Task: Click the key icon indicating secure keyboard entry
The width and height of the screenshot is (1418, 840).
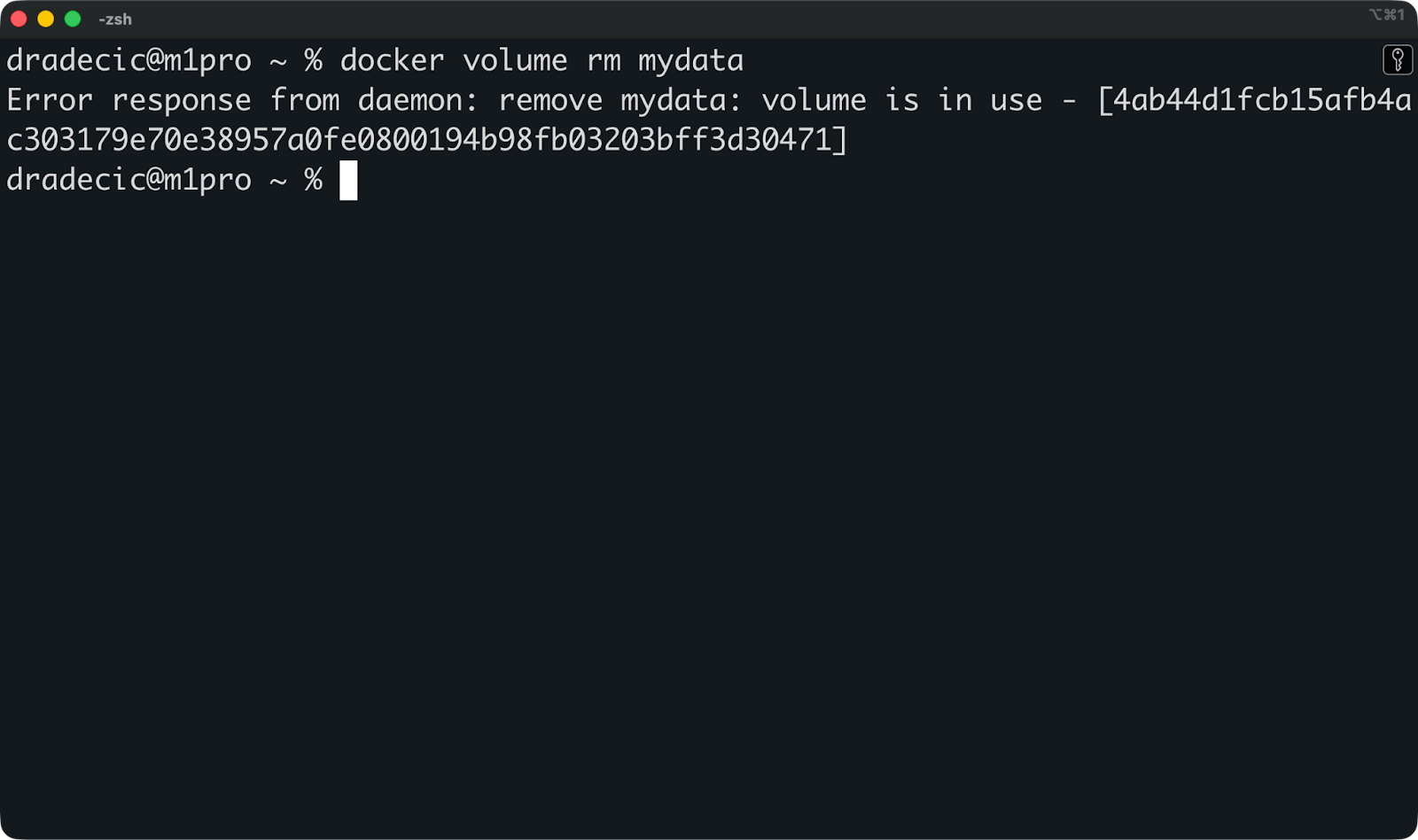Action: coord(1399,59)
